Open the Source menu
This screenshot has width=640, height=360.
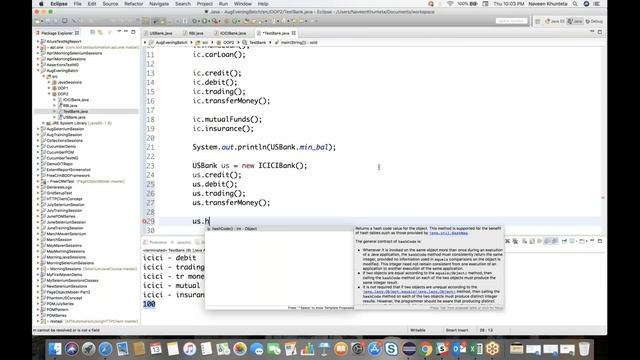(x=110, y=4)
